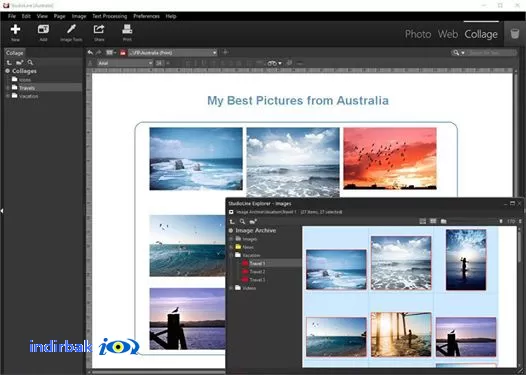Click the archive icon left of the Explorer path
This screenshot has height=375, width=526.
tap(231, 212)
